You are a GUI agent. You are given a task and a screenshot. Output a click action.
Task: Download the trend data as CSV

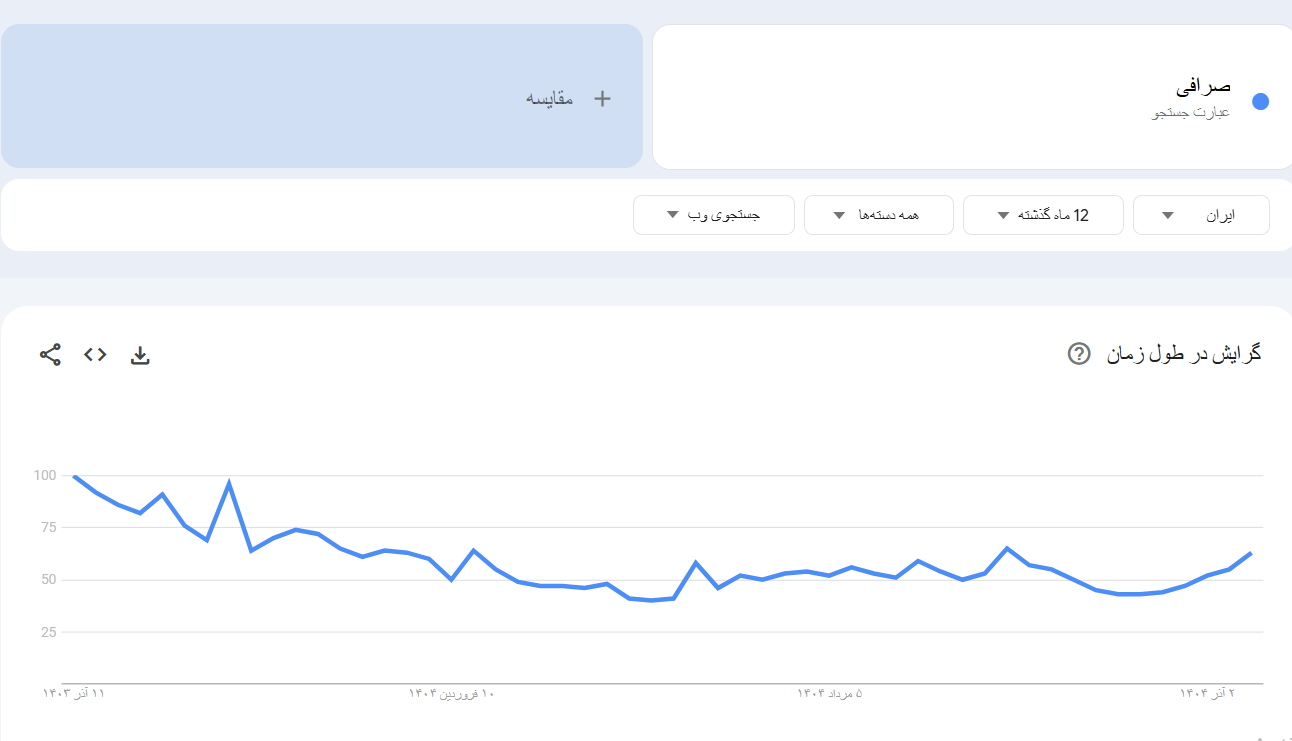pyautogui.click(x=140, y=355)
